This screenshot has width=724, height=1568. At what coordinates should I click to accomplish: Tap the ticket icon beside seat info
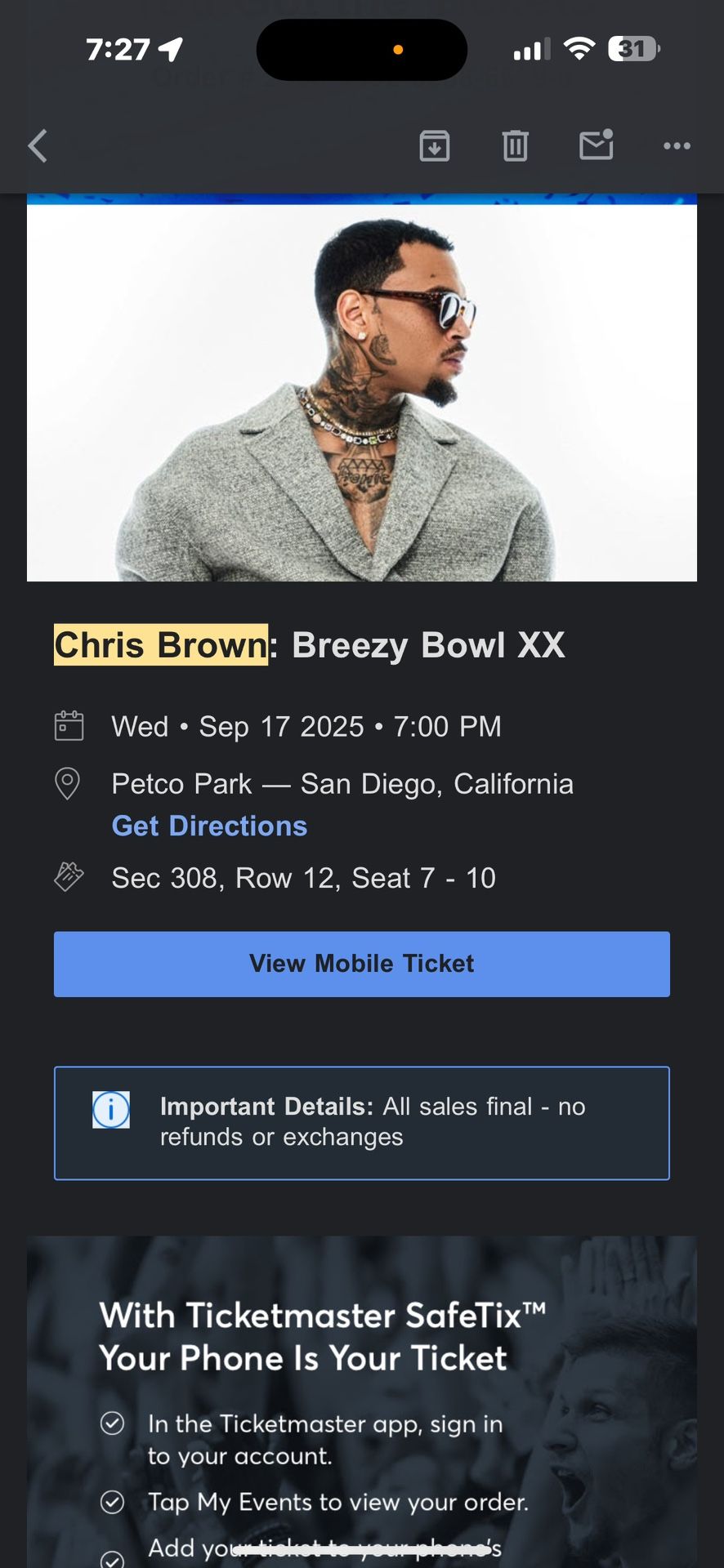pos(69,877)
